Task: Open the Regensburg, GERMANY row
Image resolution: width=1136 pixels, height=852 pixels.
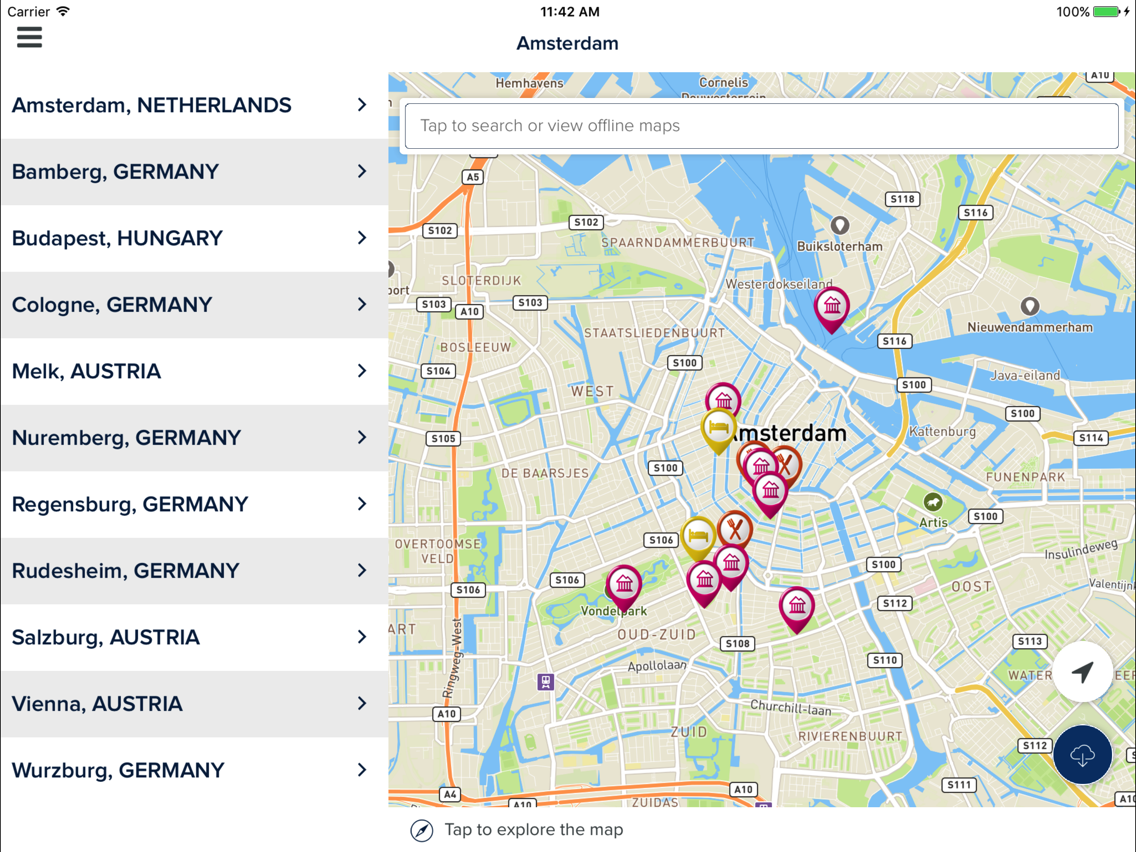Action: (x=194, y=504)
